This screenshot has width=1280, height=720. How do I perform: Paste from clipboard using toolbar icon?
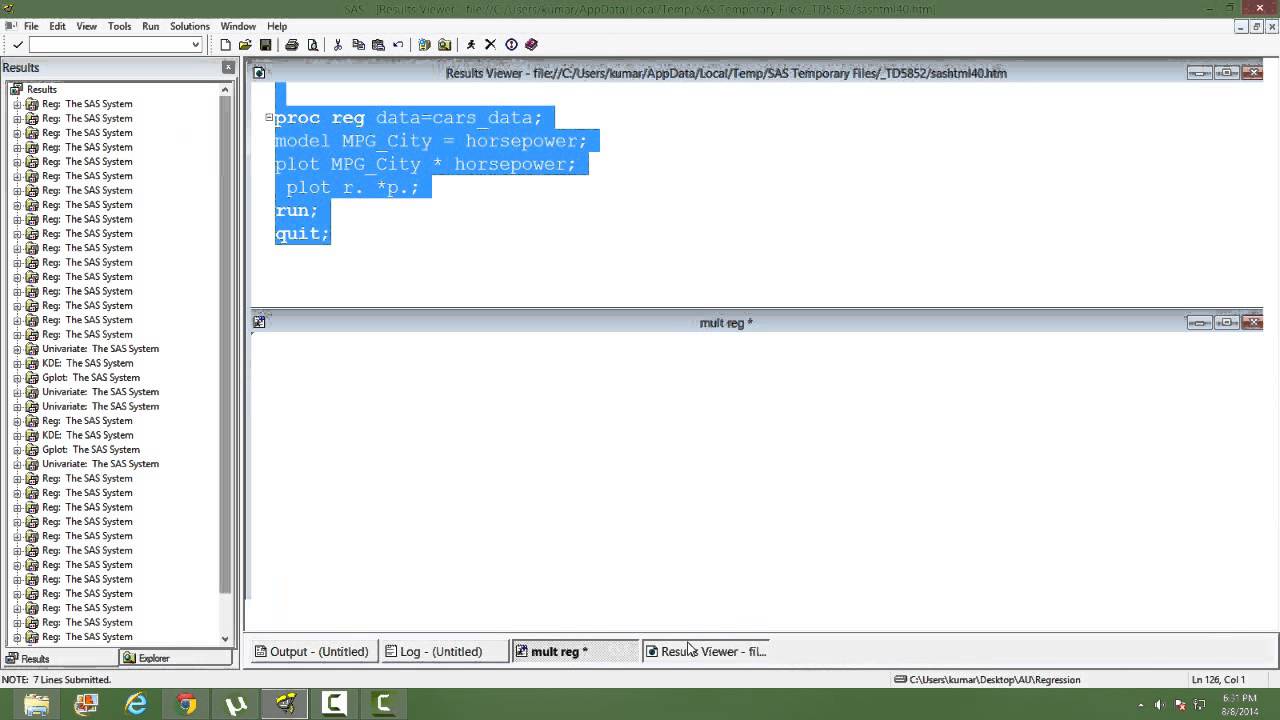coord(378,45)
